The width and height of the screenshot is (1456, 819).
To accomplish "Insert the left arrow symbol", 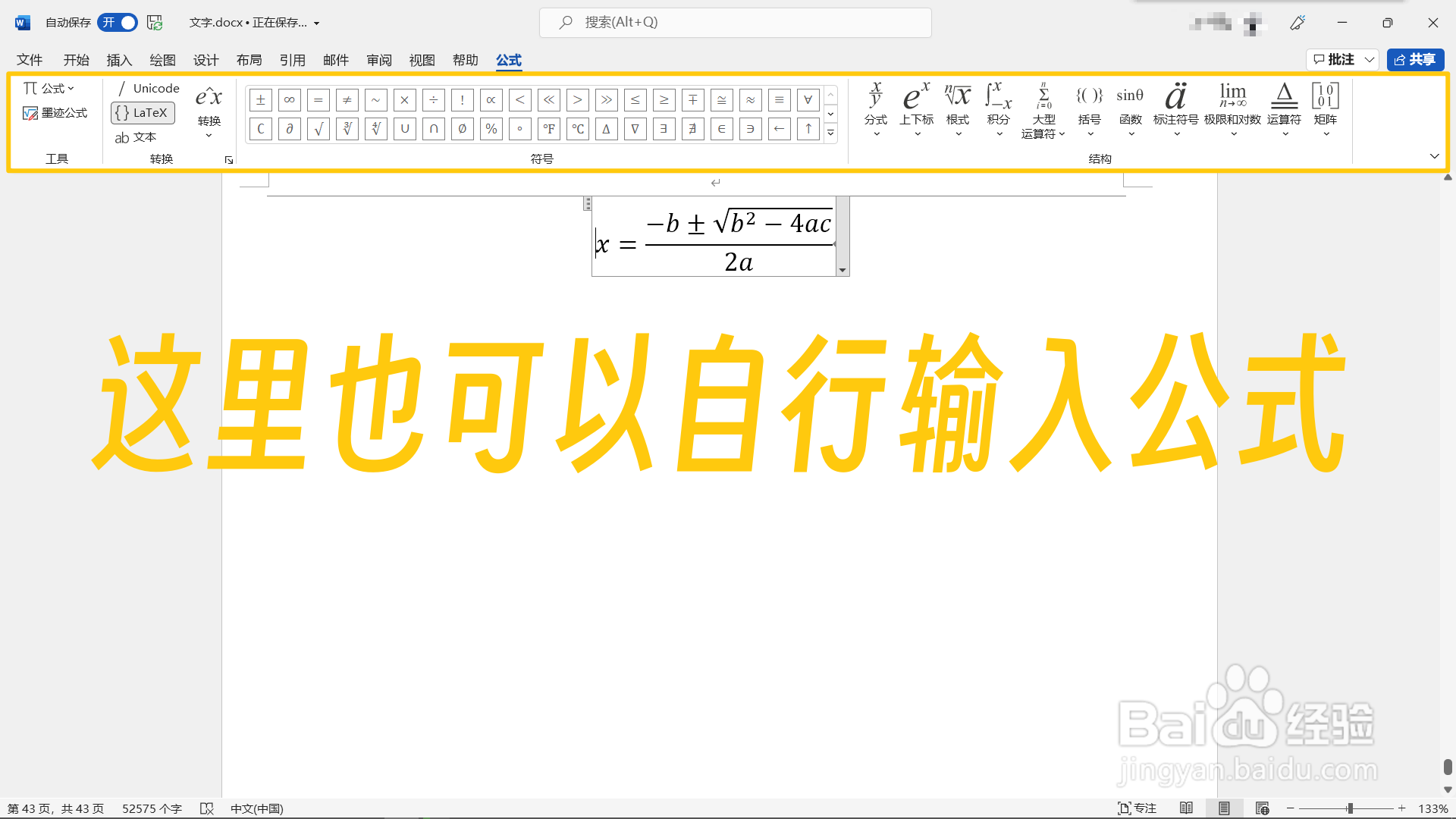I will [780, 129].
